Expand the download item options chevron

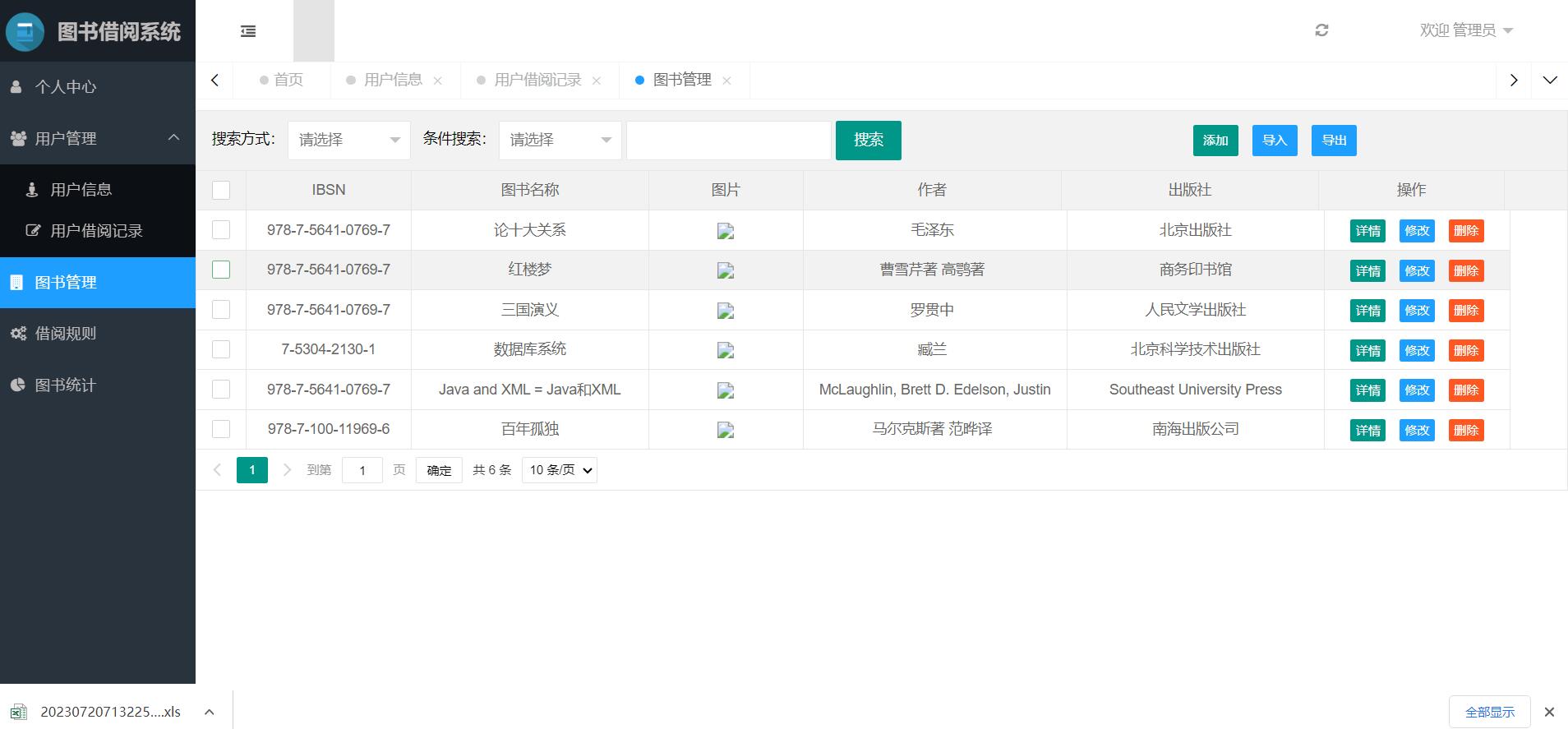[x=210, y=712]
